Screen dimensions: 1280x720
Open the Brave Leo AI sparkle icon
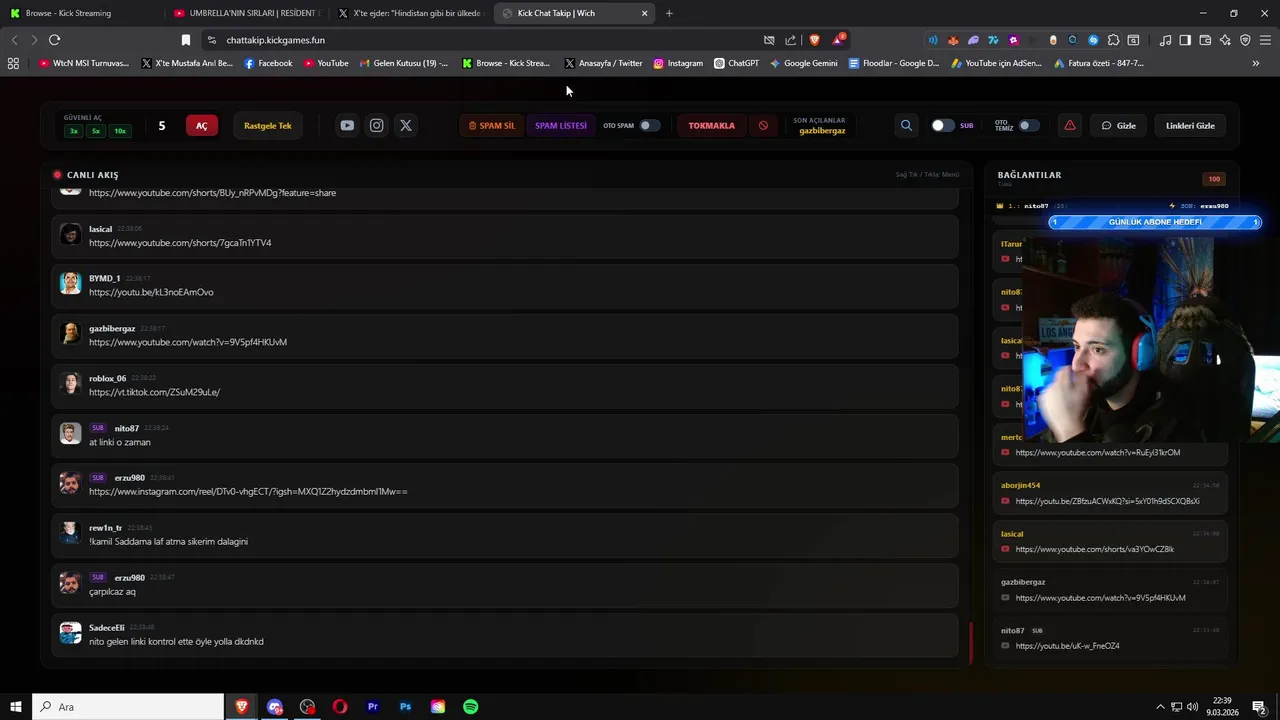(1225, 40)
